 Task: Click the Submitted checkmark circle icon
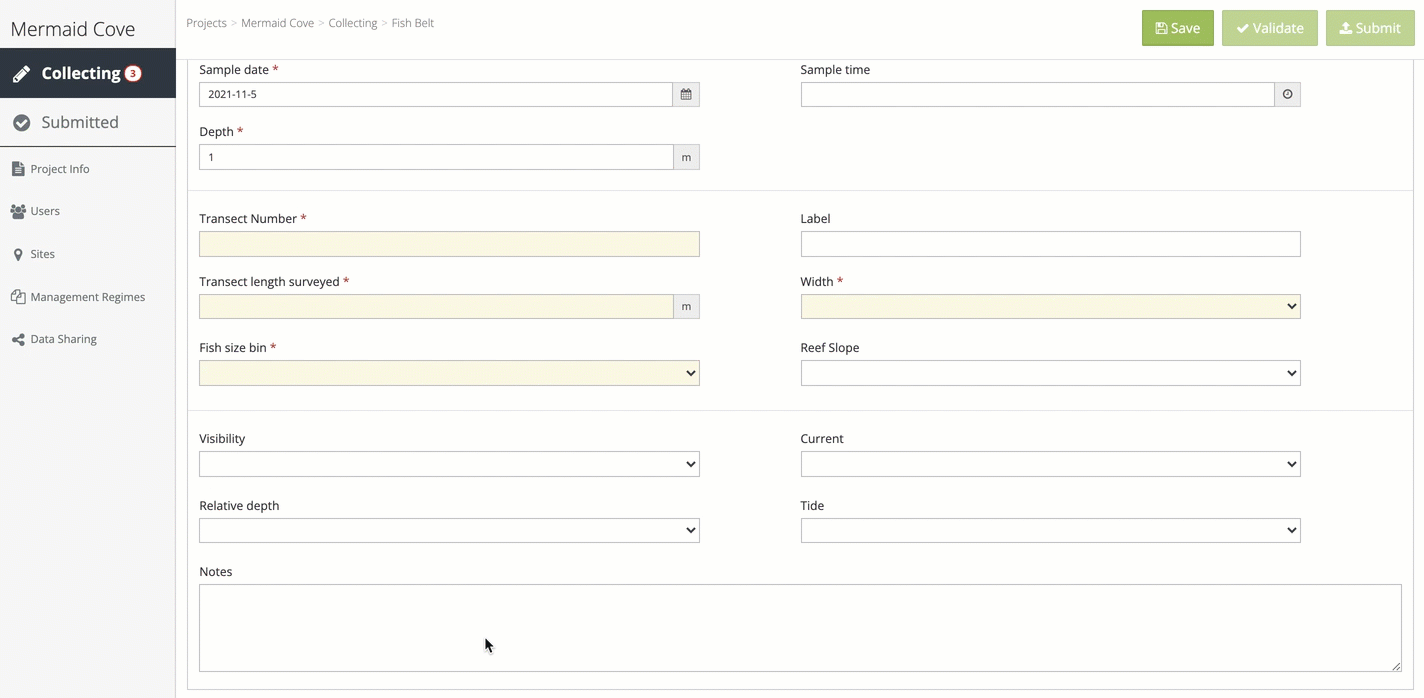coord(21,122)
